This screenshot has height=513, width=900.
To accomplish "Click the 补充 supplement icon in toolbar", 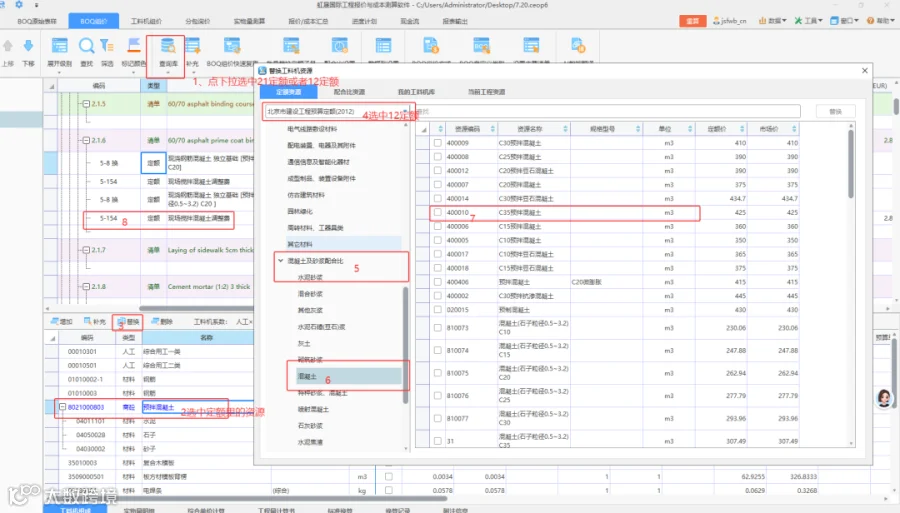I will 192,46.
